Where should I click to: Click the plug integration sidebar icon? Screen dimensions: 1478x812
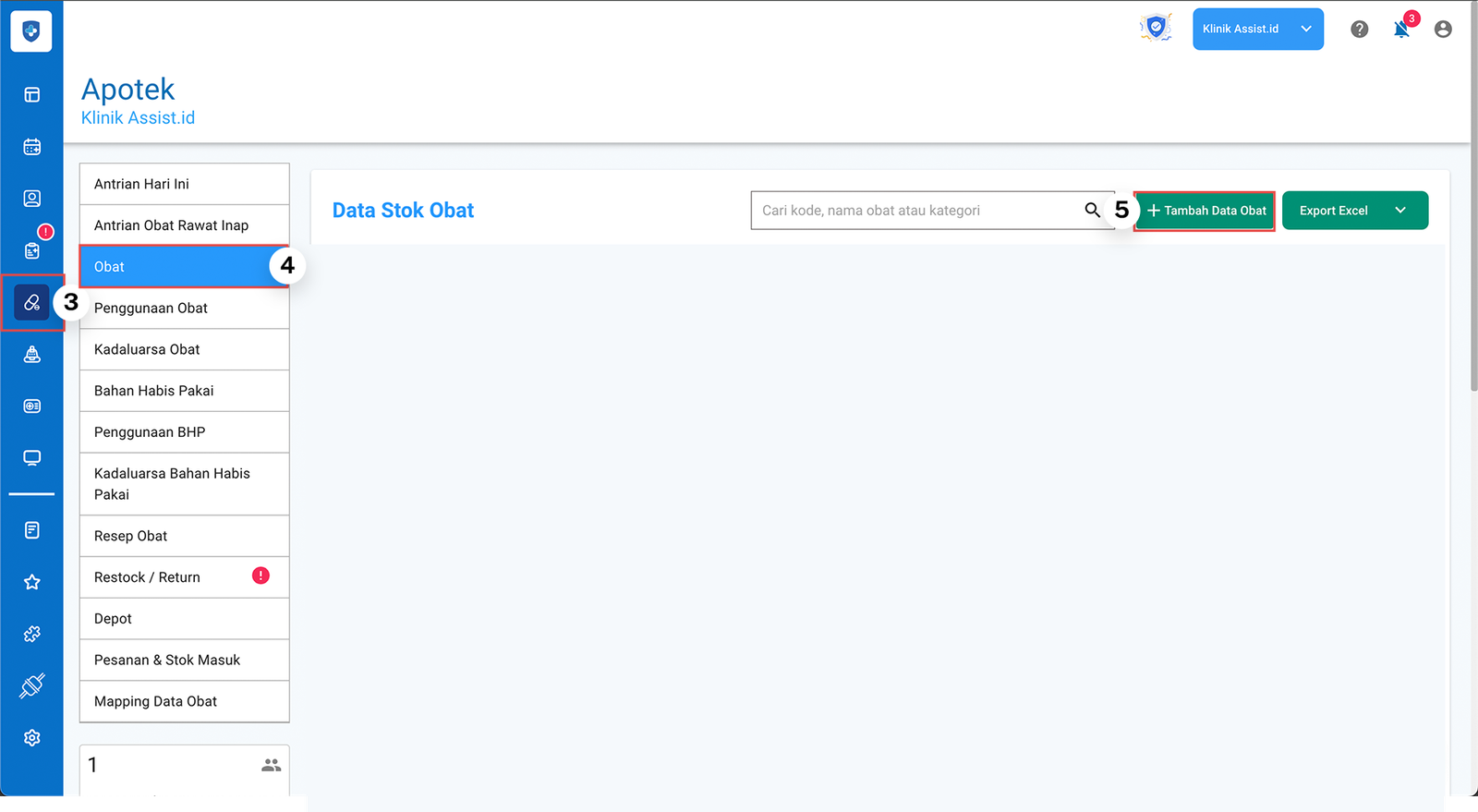(x=32, y=685)
